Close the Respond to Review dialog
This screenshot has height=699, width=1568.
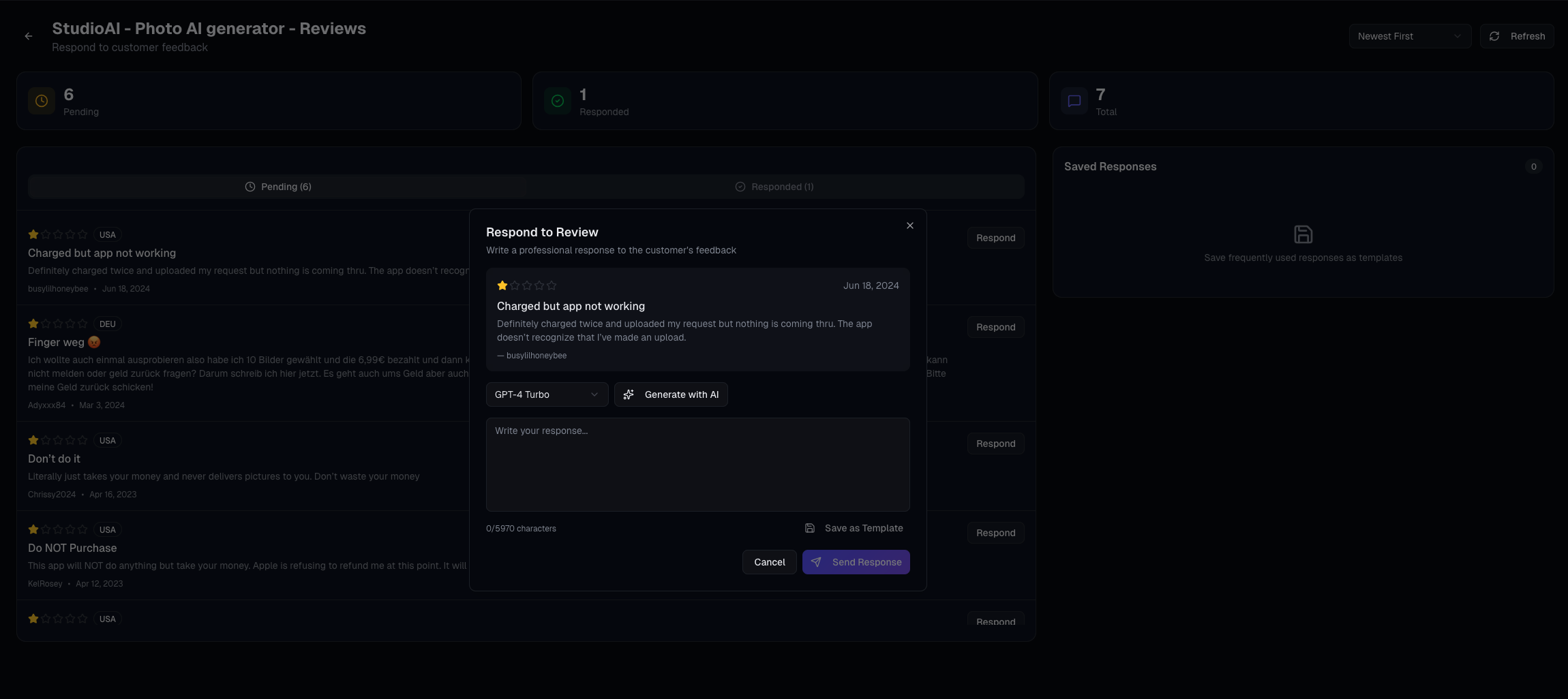coord(909,225)
